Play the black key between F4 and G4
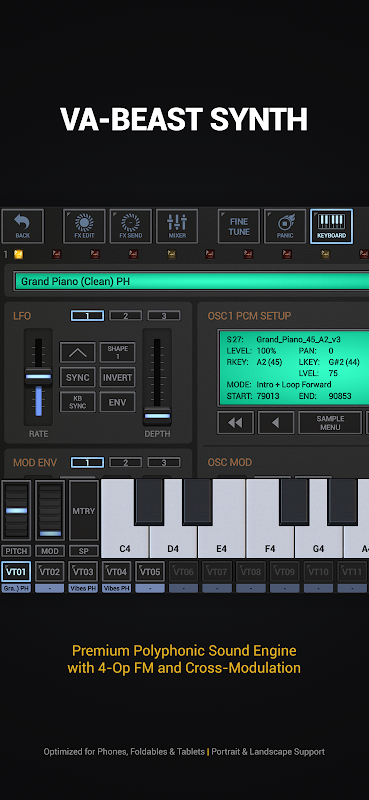Screen dimensions: 369x800 point(294,502)
